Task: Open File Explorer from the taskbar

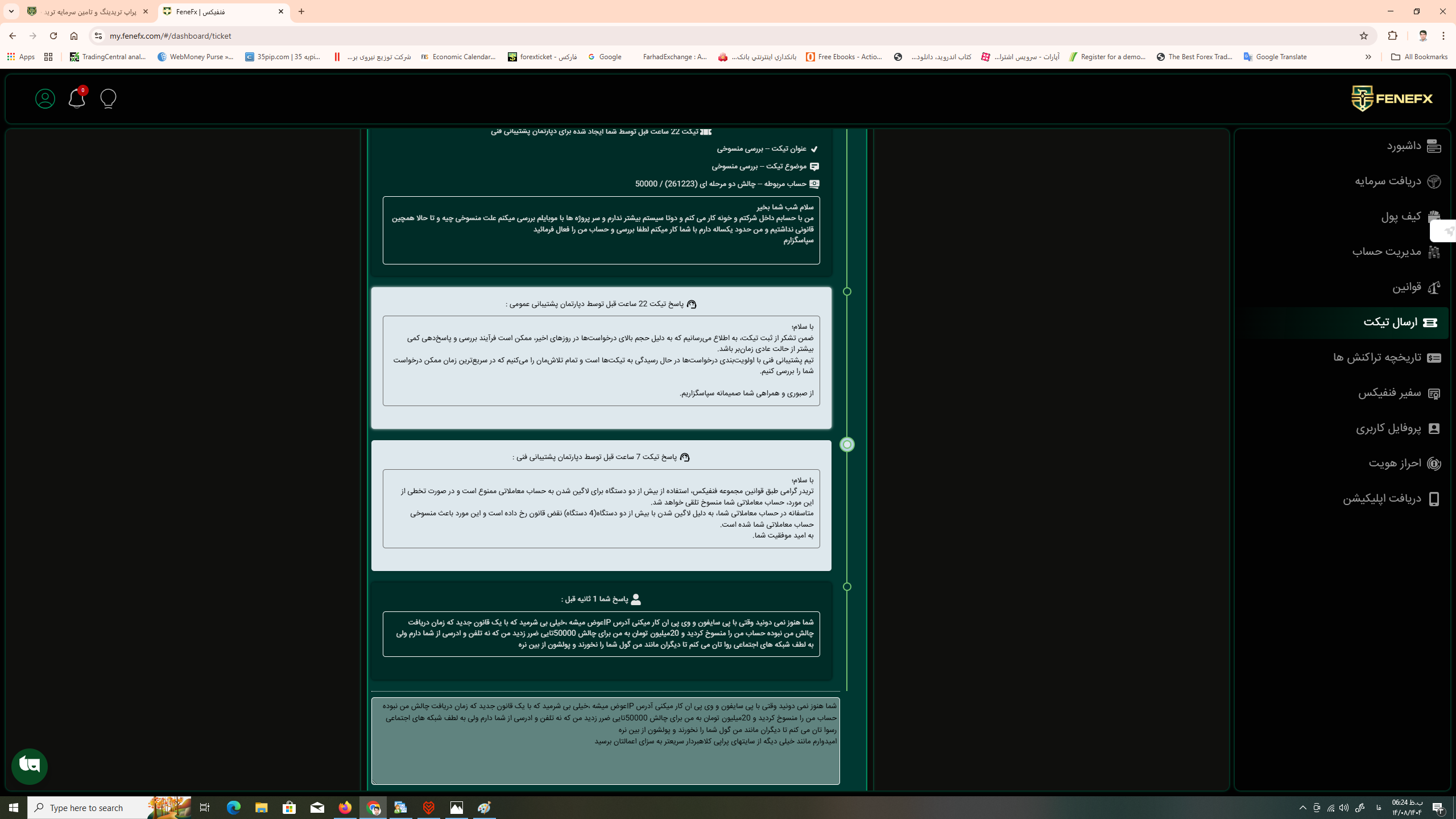Action: (x=261, y=808)
